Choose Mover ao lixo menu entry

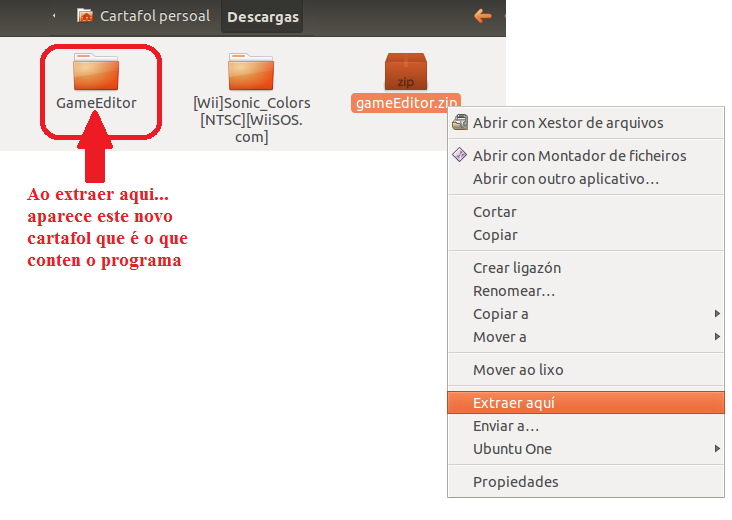(518, 370)
